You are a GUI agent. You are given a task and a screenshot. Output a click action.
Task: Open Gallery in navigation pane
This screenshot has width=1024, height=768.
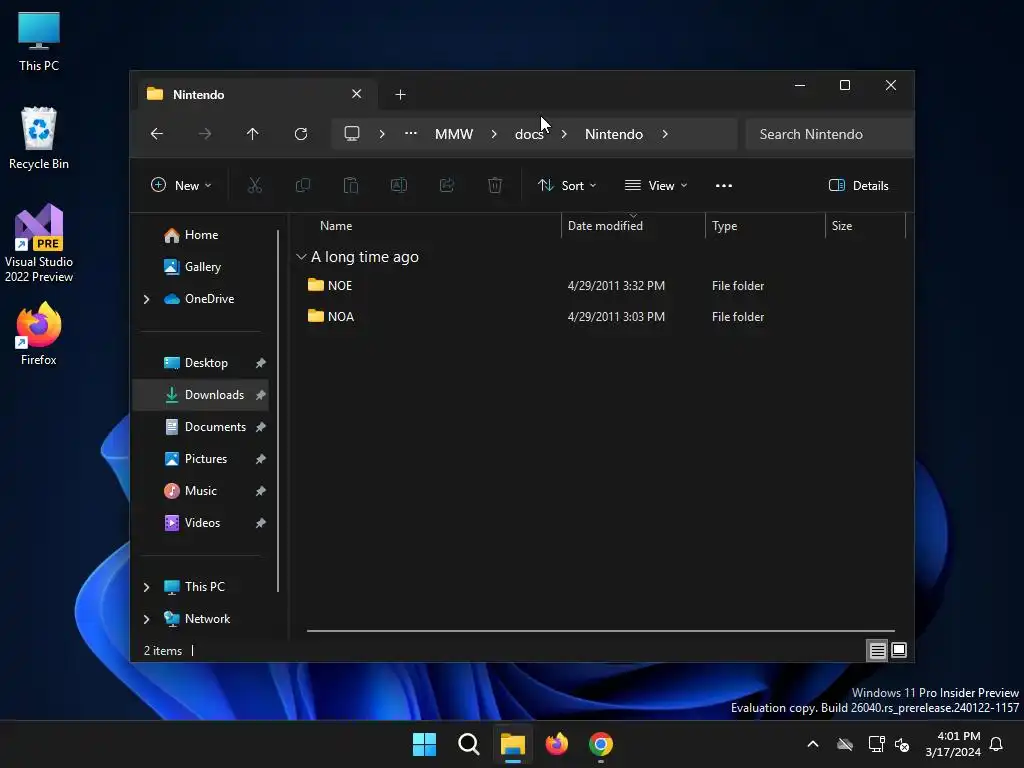tap(202, 267)
